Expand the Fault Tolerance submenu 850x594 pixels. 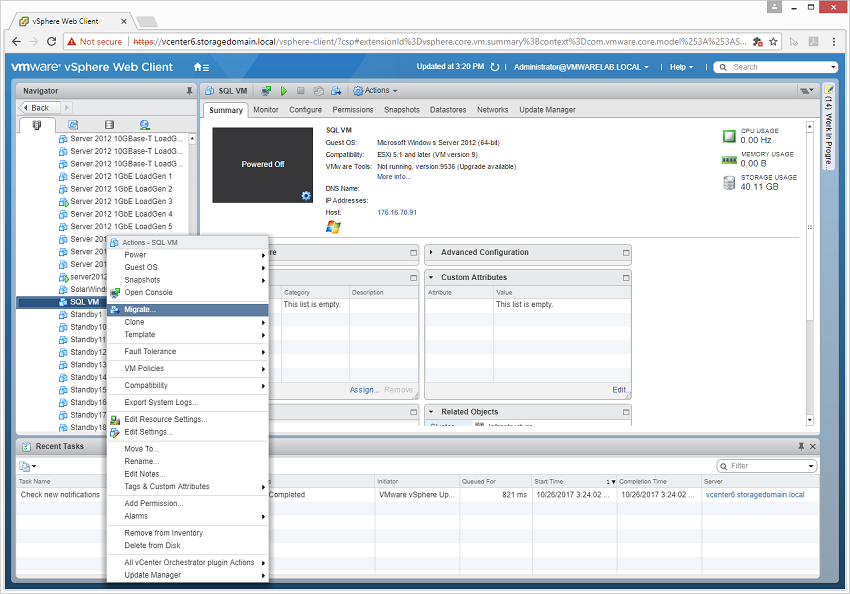pos(188,352)
